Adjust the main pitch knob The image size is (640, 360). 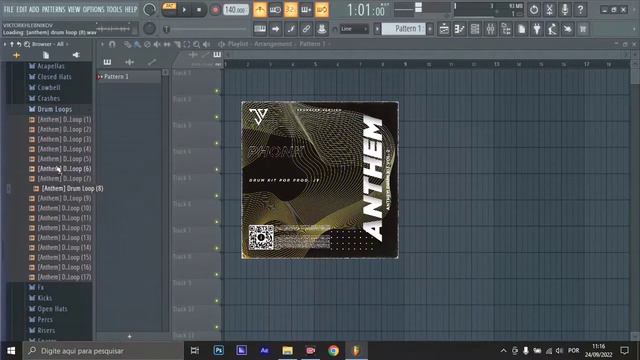point(149,29)
